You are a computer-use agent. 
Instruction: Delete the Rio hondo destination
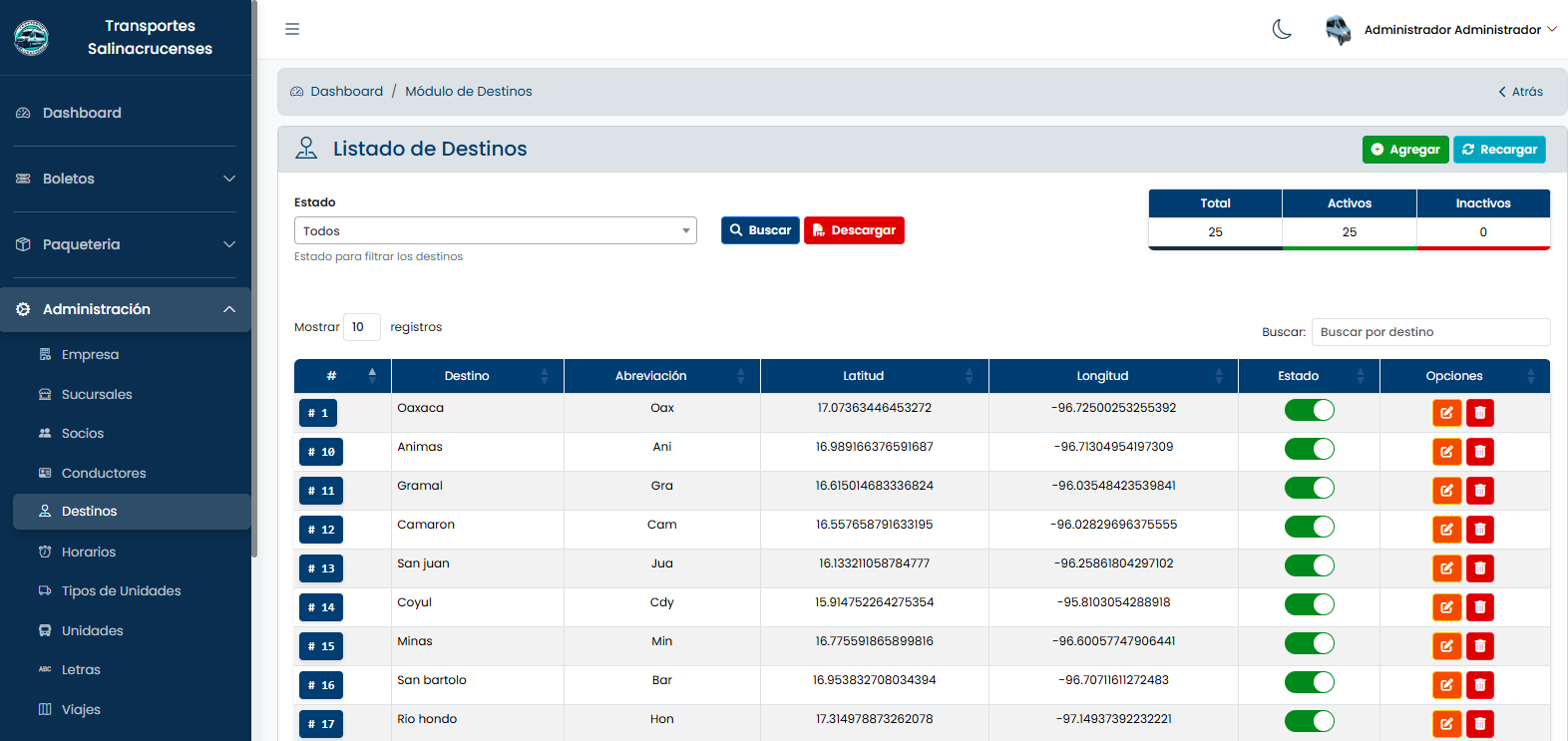tap(1480, 724)
